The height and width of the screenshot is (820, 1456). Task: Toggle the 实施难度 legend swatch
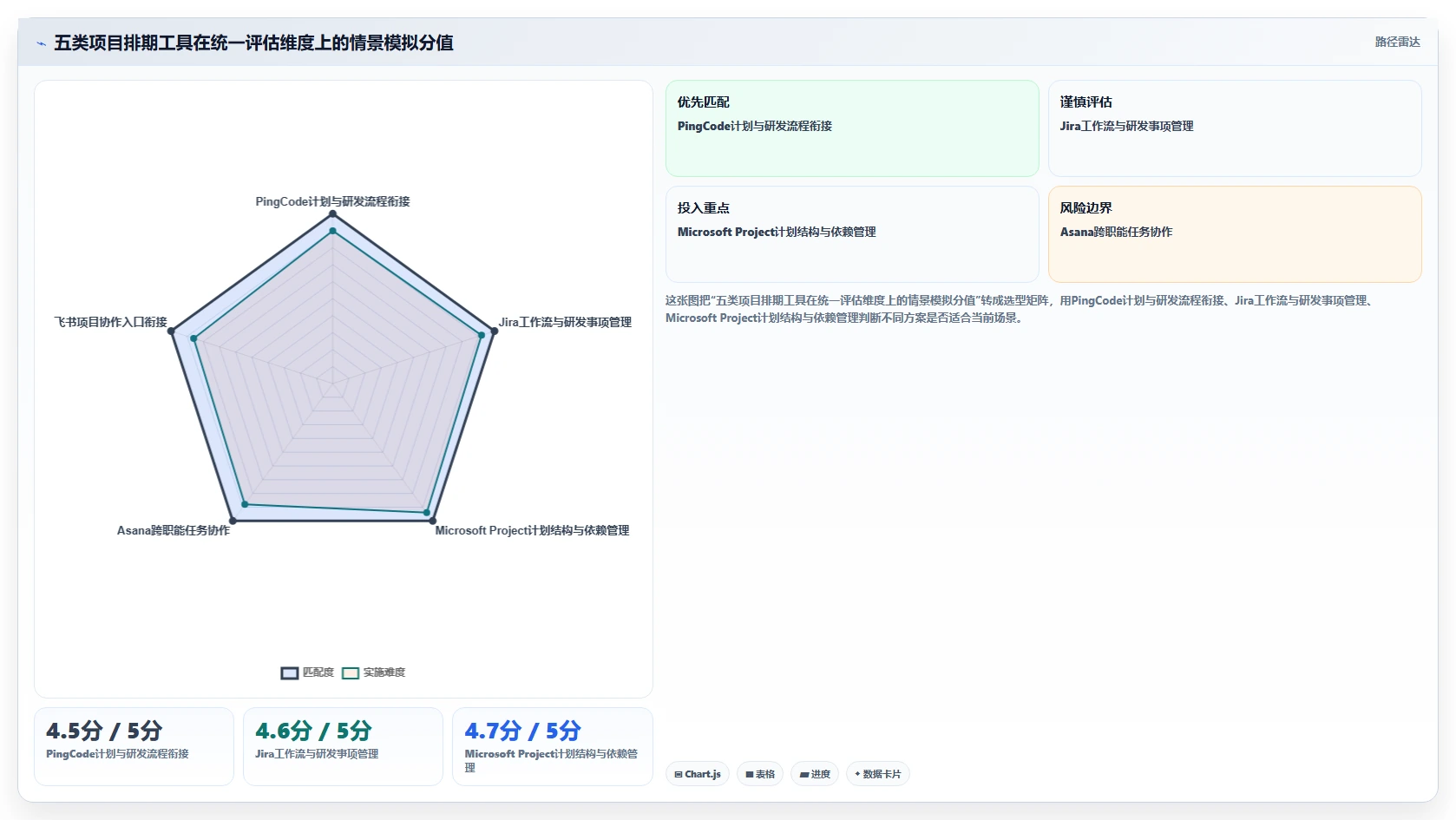[351, 672]
